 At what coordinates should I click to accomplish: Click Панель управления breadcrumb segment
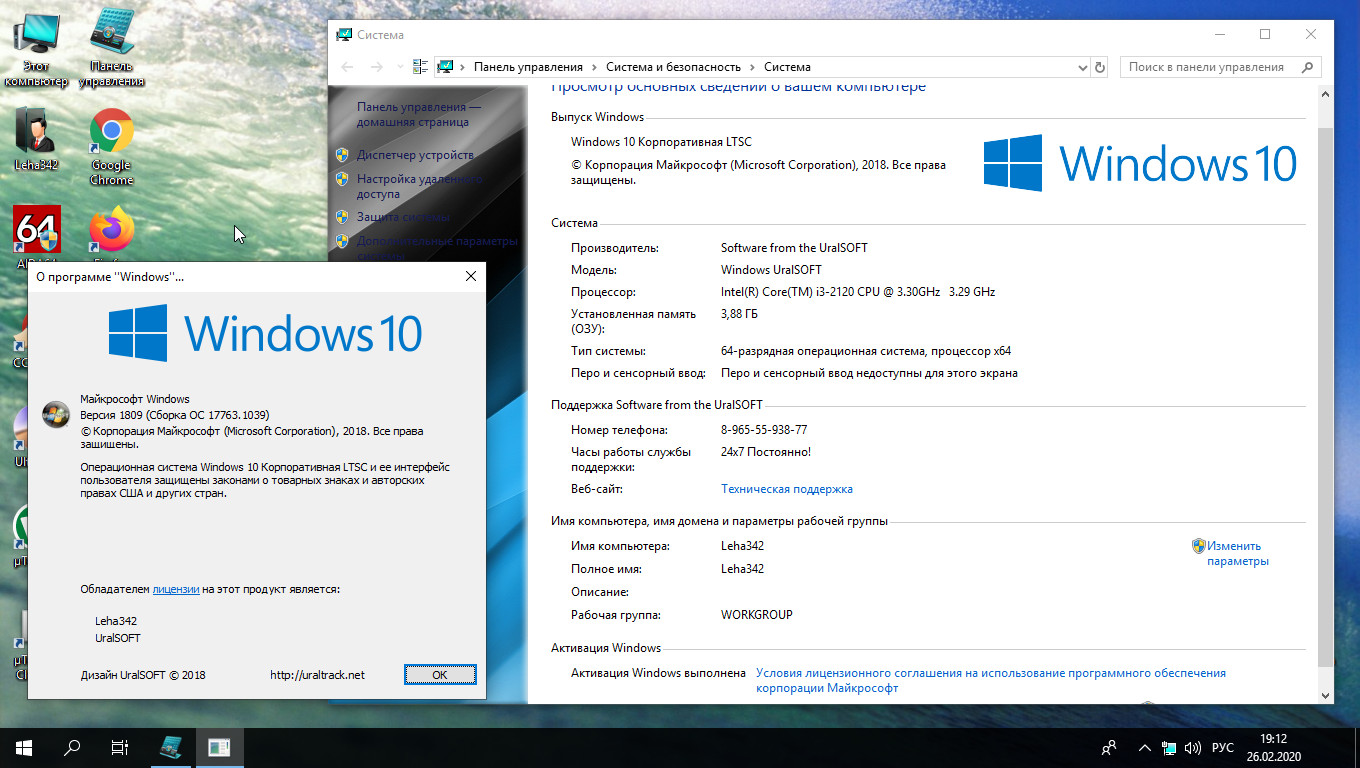(x=528, y=67)
